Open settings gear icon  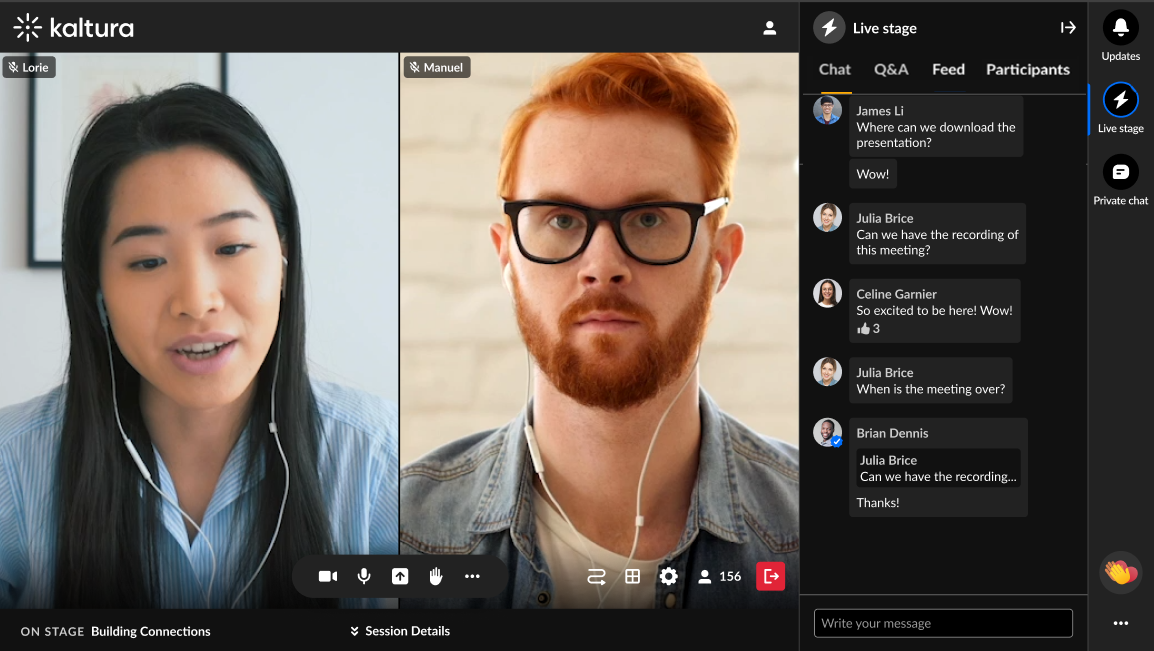668,577
